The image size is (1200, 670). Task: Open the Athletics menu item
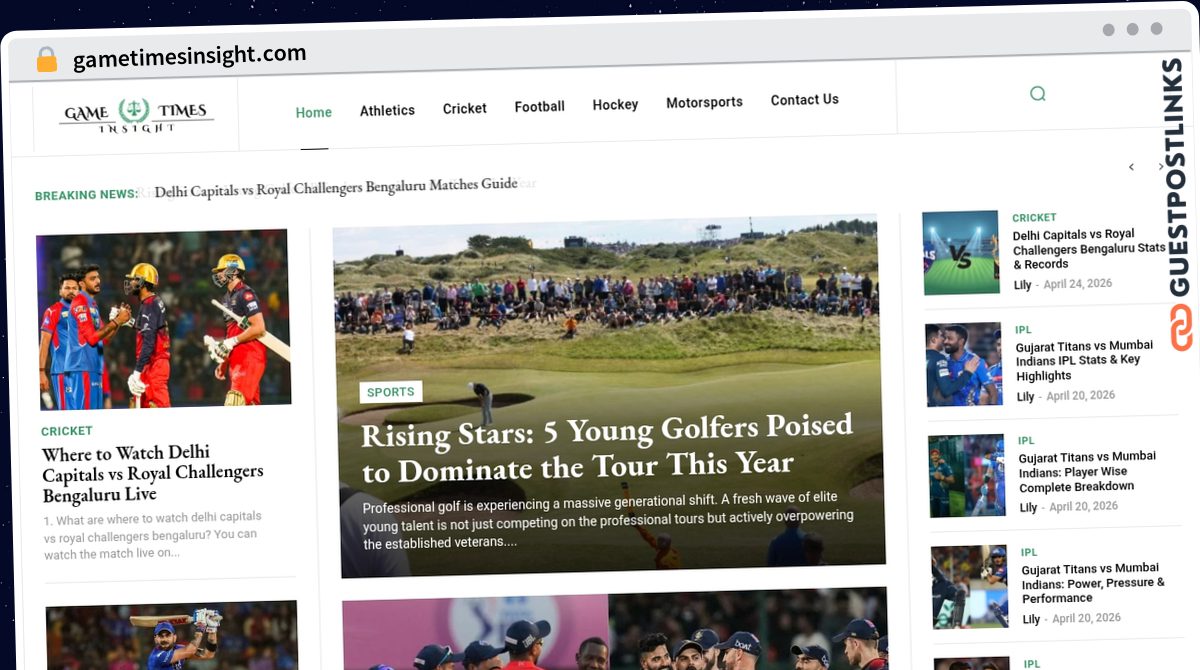[387, 110]
